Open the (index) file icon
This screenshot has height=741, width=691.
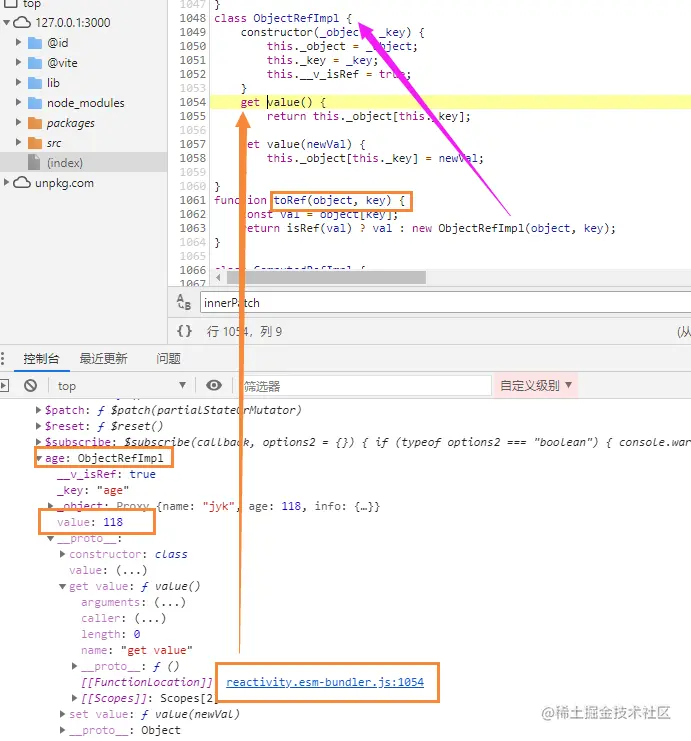point(34,163)
